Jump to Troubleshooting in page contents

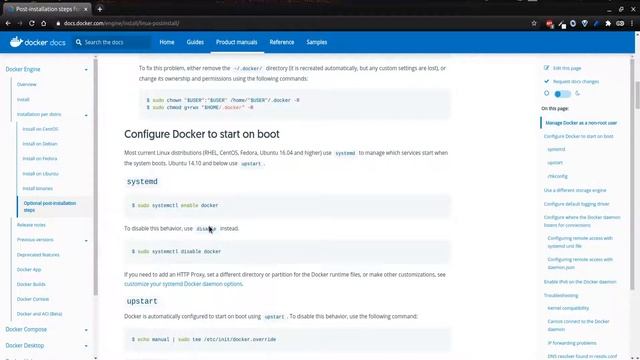click(561, 295)
